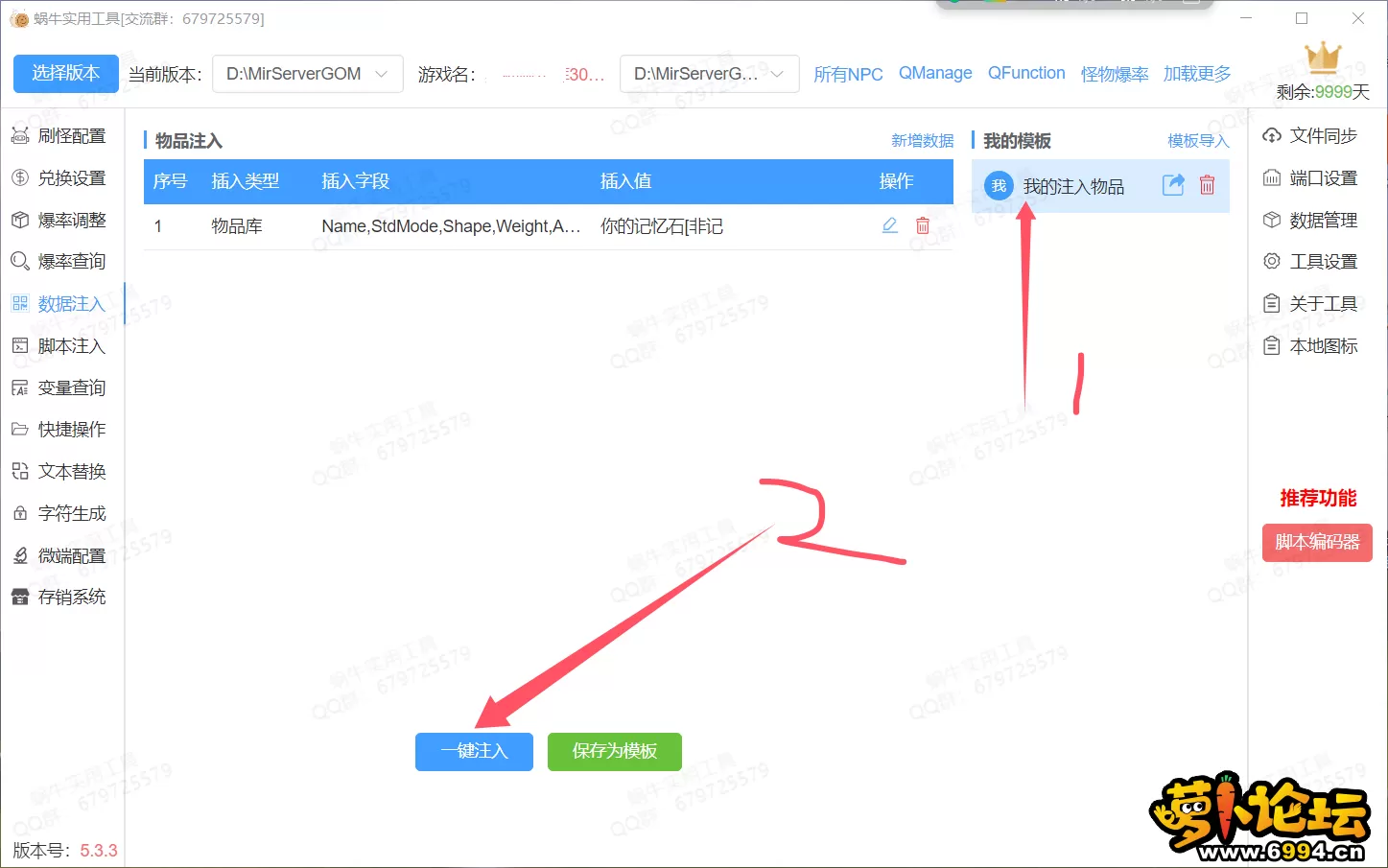
Task: Open 工具设置 with the gear icon
Action: [1310, 262]
